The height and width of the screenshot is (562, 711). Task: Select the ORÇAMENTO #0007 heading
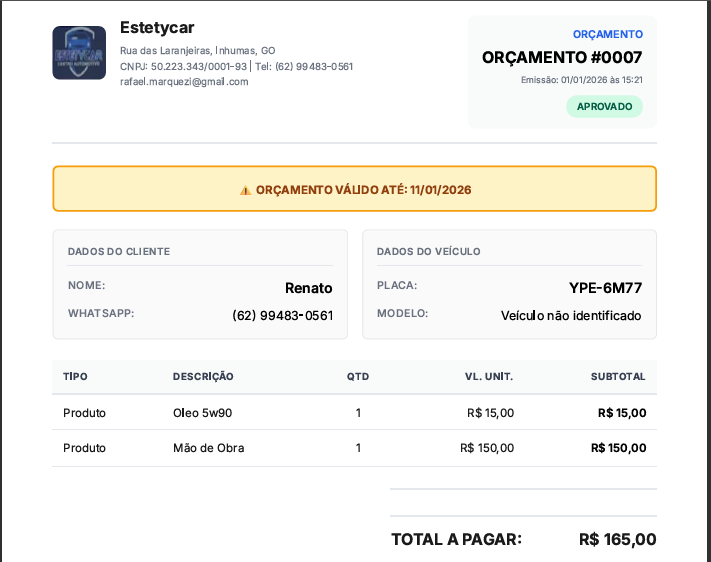click(562, 58)
